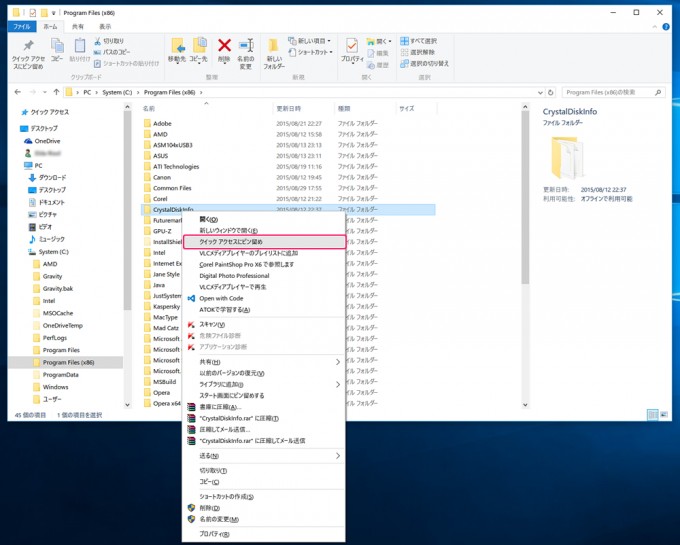
Task: Select OneDrive in navigation pane
Action: click(47, 141)
